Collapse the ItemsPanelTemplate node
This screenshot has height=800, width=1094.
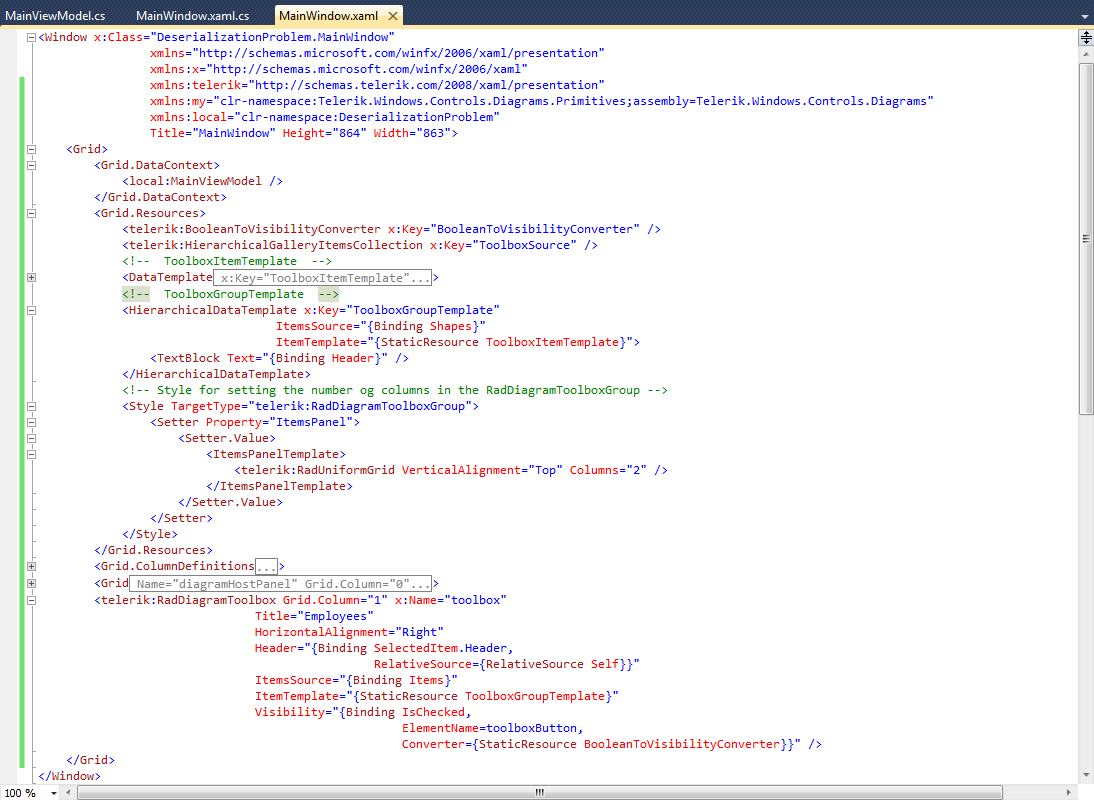pyautogui.click(x=31, y=454)
